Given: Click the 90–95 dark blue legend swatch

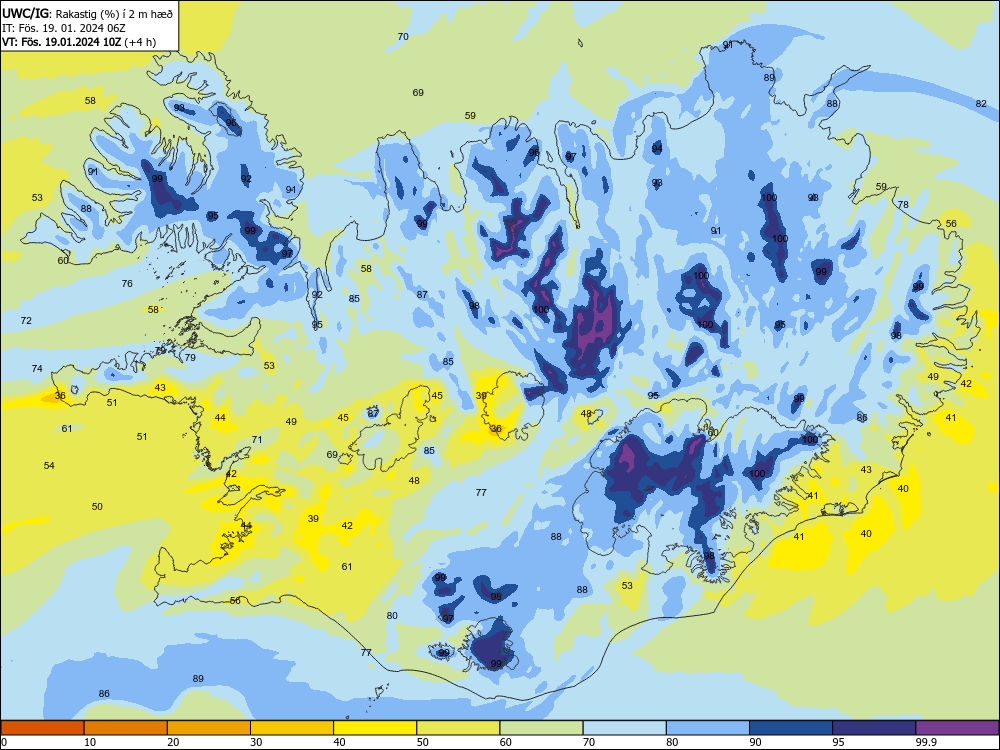Looking at the screenshot, I should (791, 728).
